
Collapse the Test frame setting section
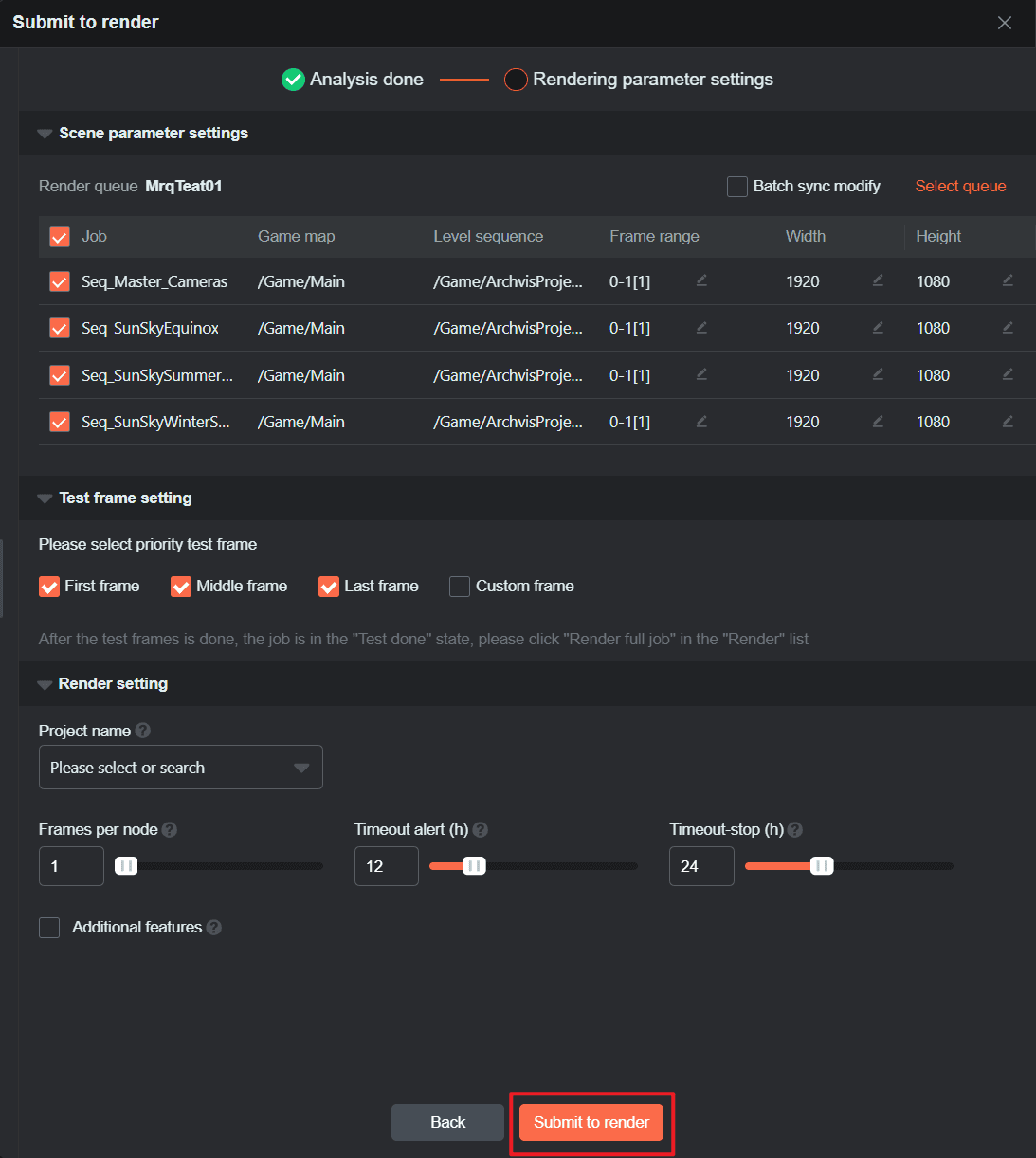[x=45, y=498]
